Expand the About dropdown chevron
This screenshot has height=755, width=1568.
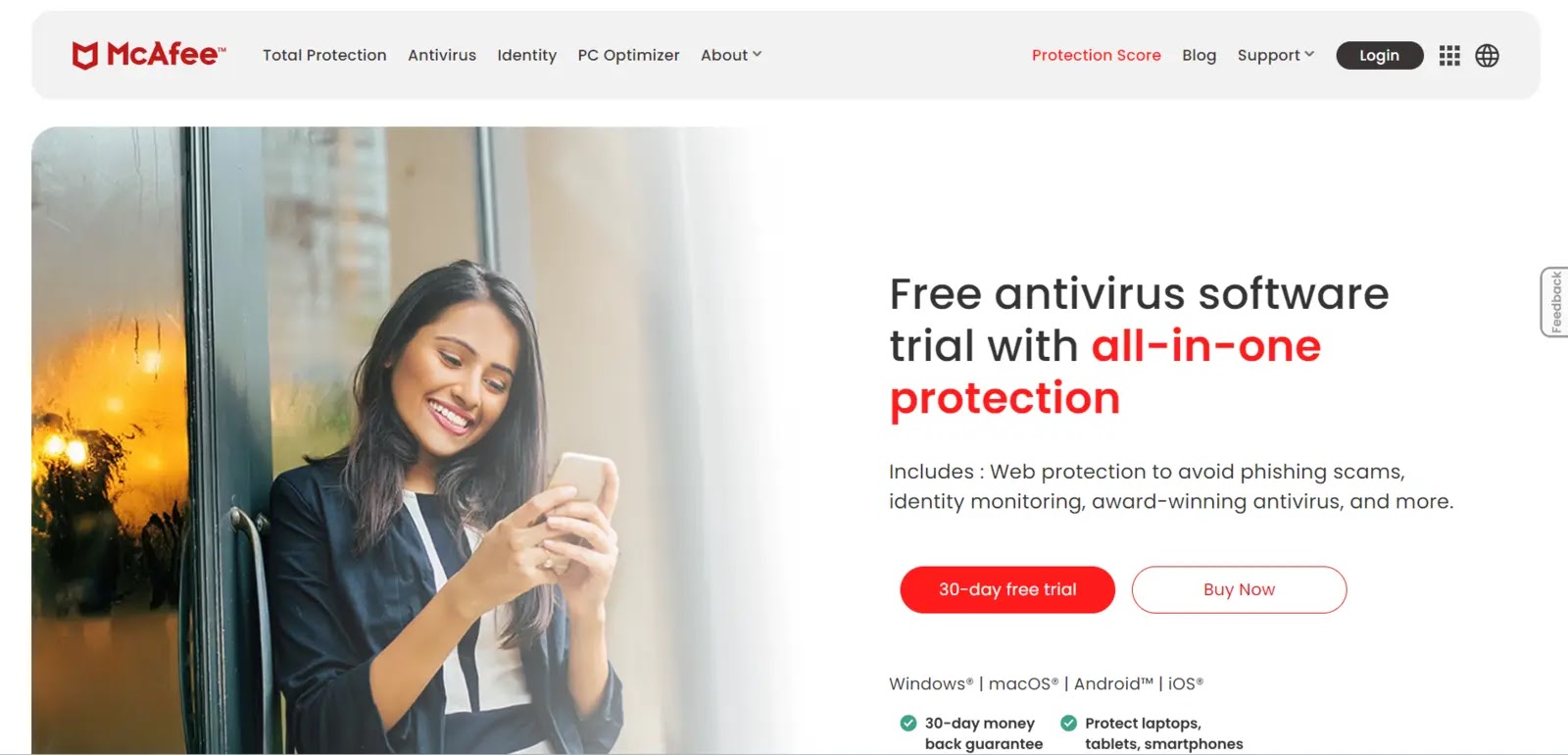click(757, 55)
